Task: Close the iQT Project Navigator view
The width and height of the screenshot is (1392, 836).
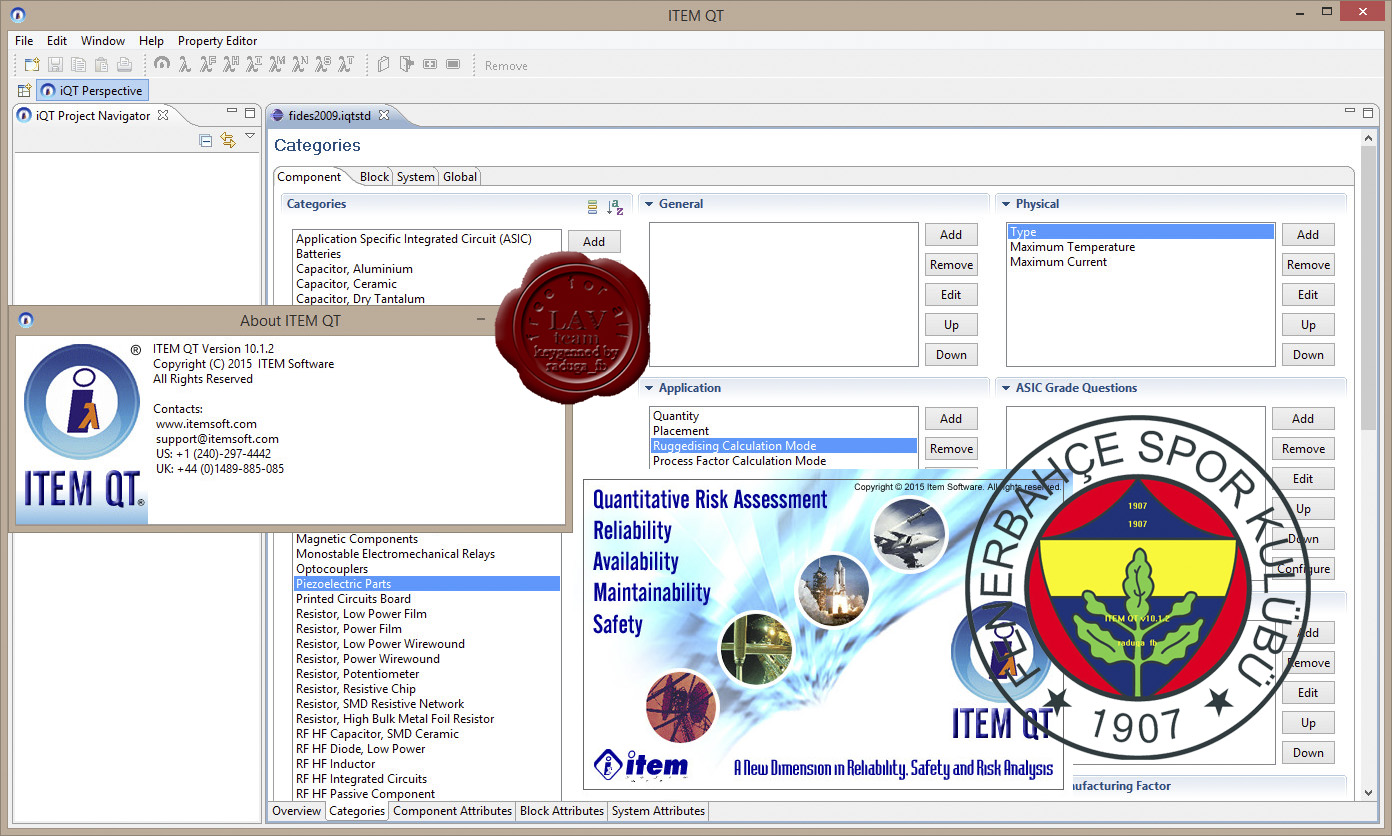Action: coord(163,116)
